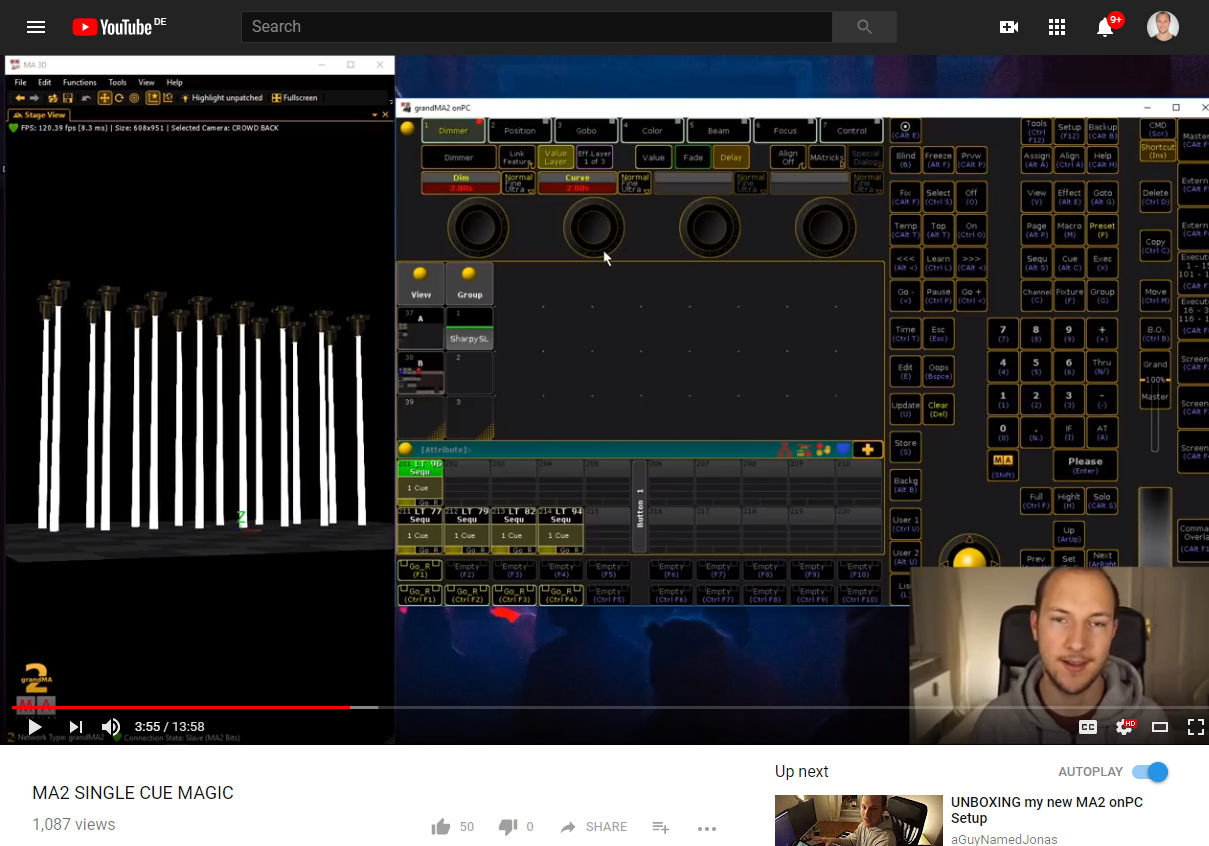Open the File menu in MA 3D
The width and height of the screenshot is (1209, 846).
pos(19,82)
